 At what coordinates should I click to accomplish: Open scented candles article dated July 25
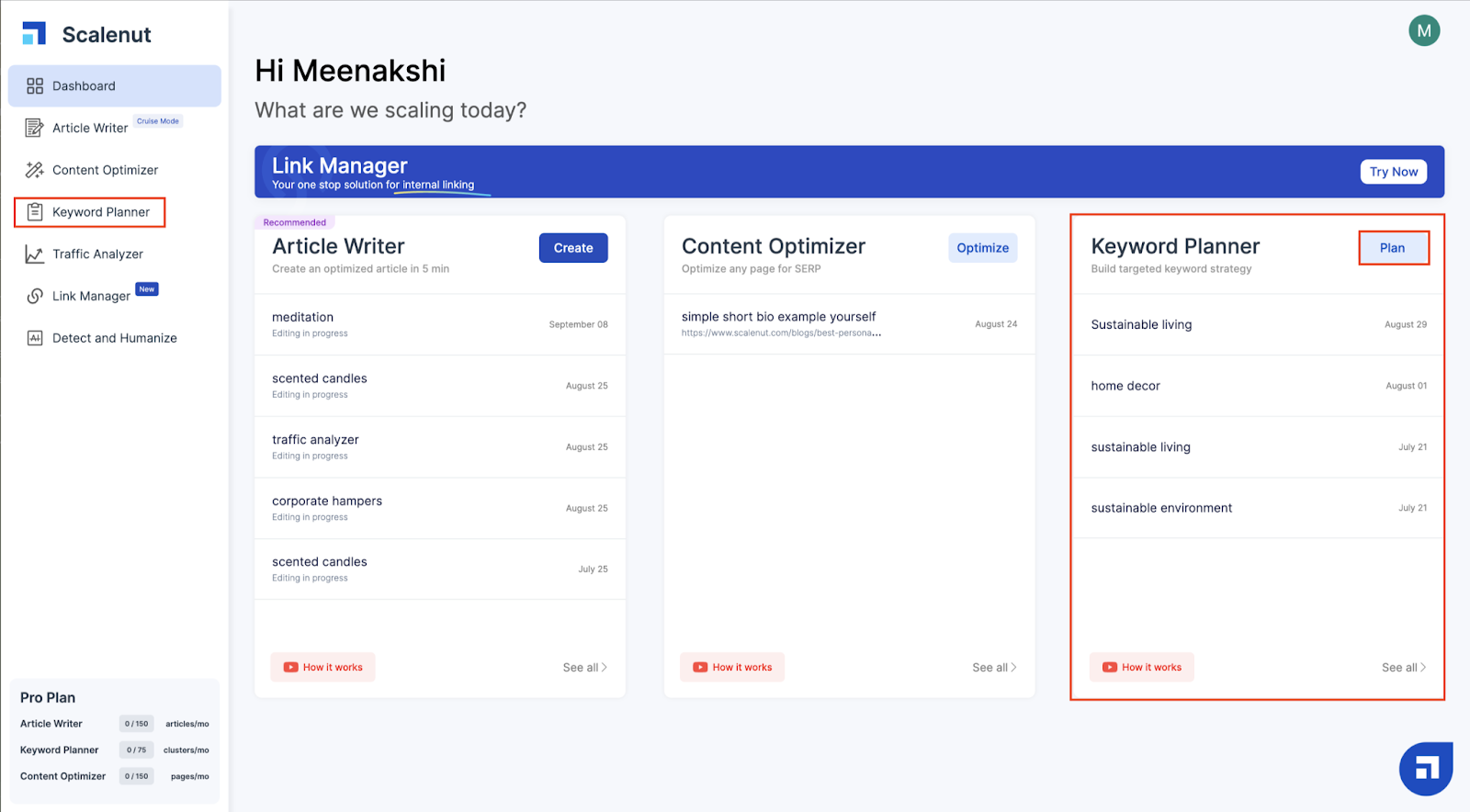coord(440,570)
